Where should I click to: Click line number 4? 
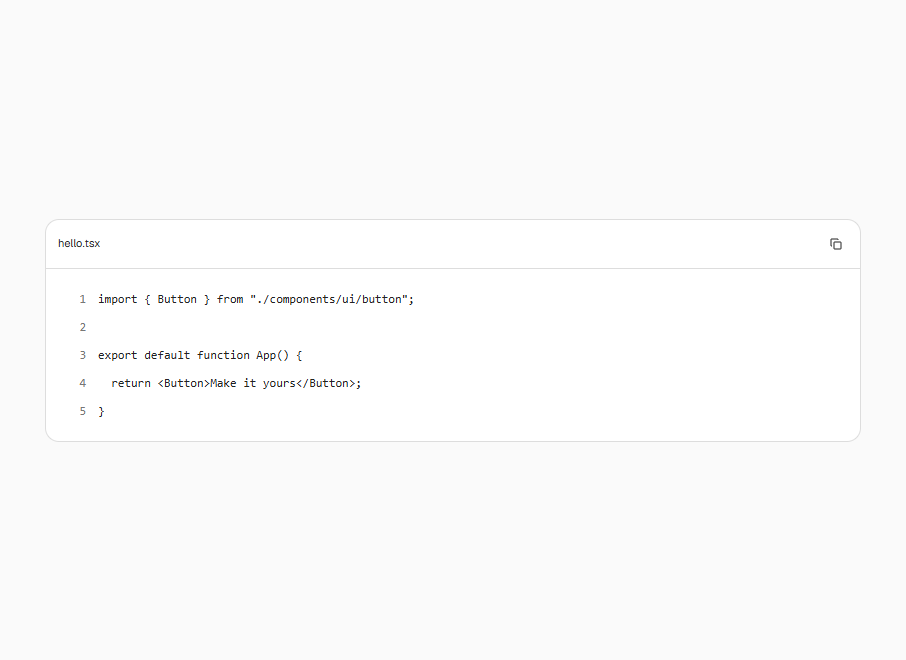pyautogui.click(x=83, y=383)
